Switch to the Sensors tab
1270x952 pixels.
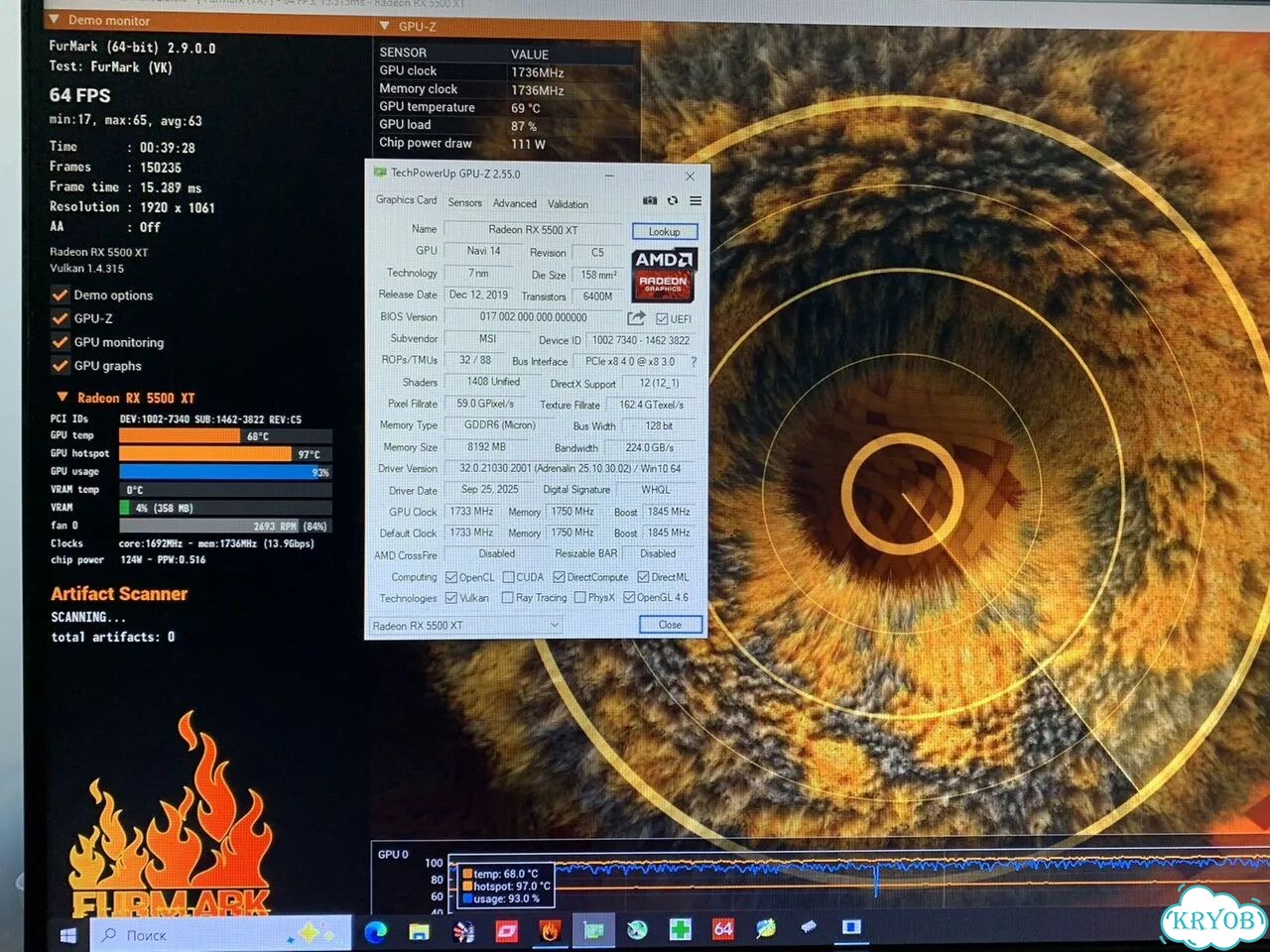pyautogui.click(x=464, y=203)
